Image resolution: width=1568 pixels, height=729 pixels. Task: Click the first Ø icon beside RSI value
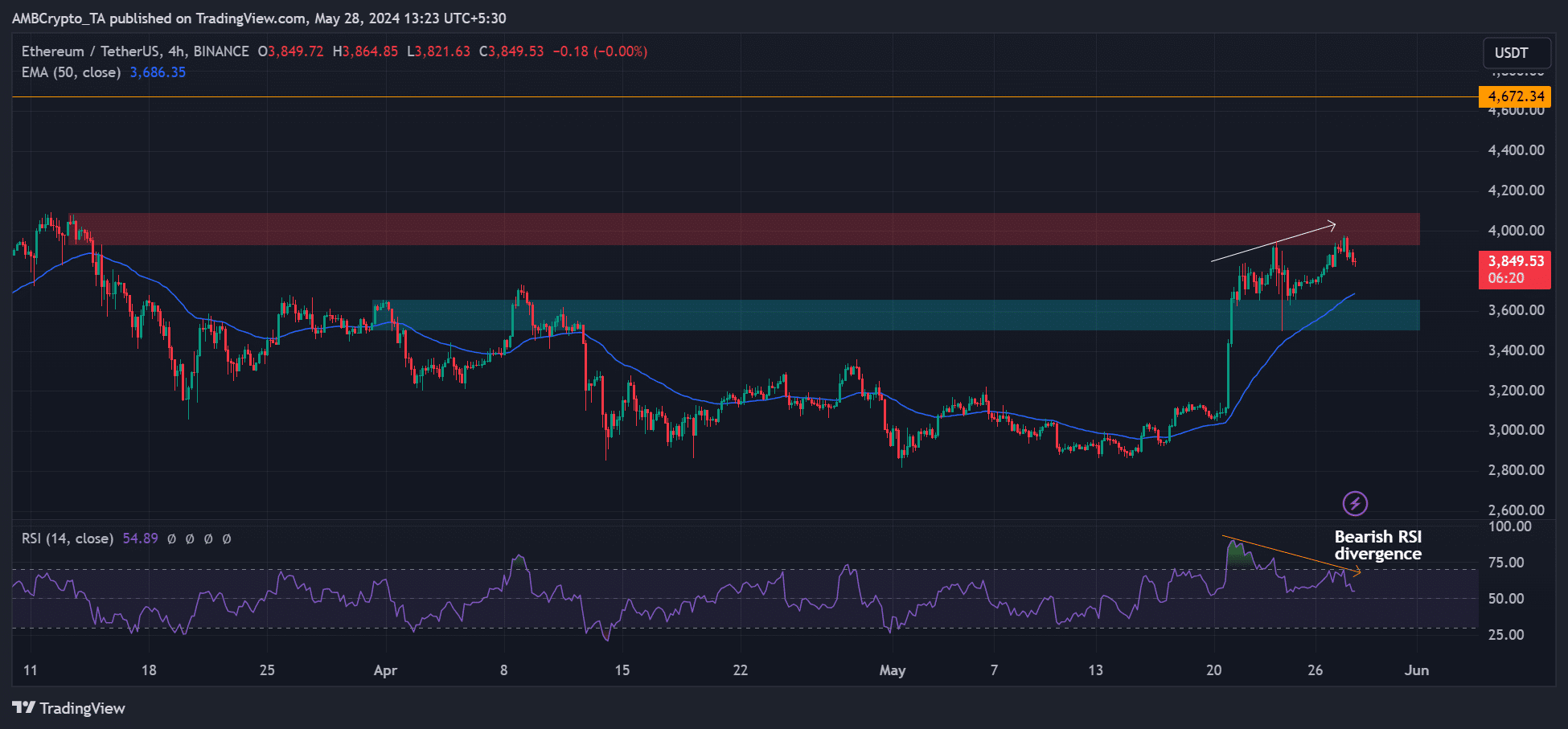[171, 539]
